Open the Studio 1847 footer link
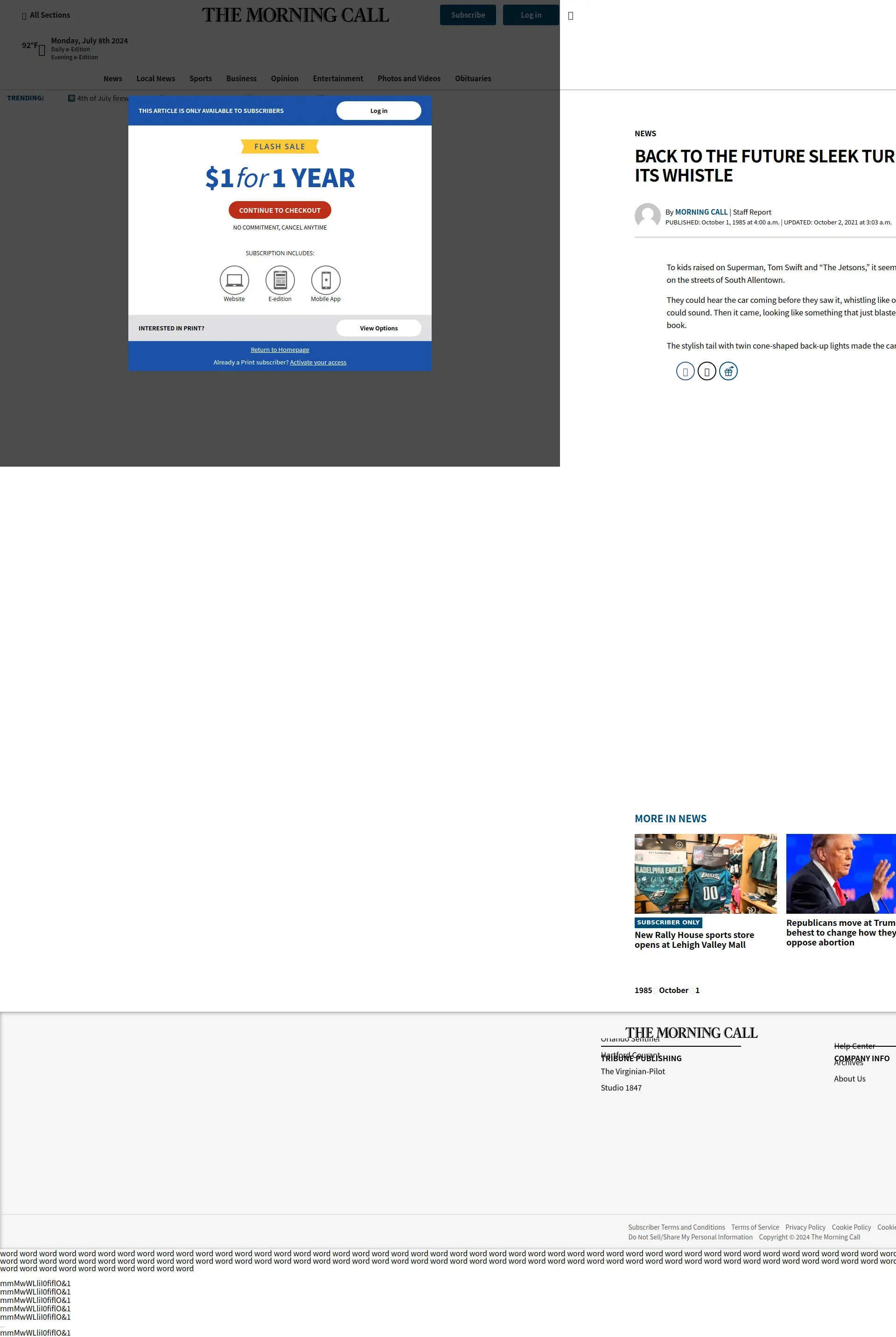Screen dimensions: 896x1337 pyautogui.click(x=621, y=1088)
